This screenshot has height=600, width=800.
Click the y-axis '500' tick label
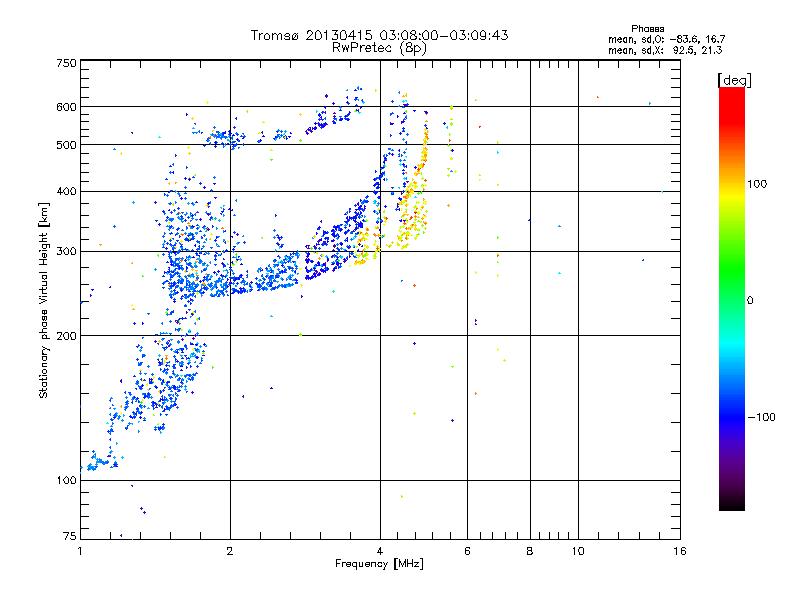[x=66, y=145]
